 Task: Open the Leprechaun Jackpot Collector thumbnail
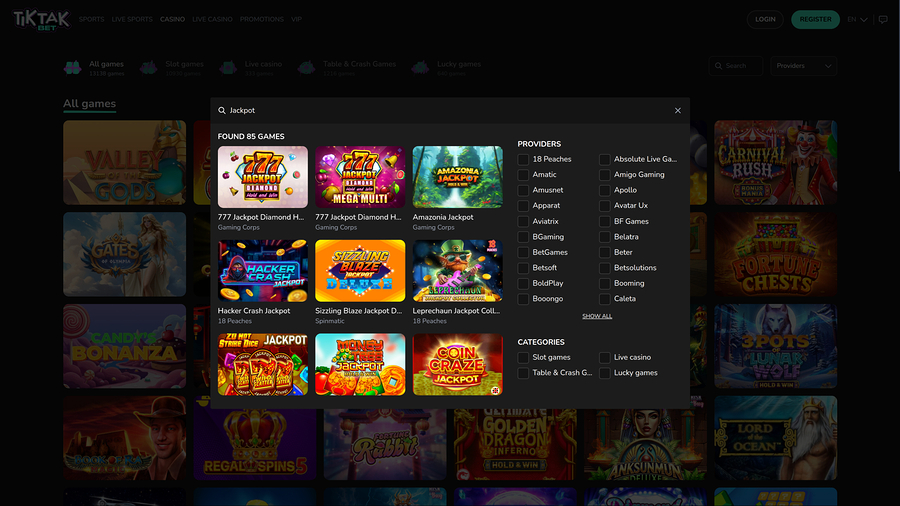(457, 270)
